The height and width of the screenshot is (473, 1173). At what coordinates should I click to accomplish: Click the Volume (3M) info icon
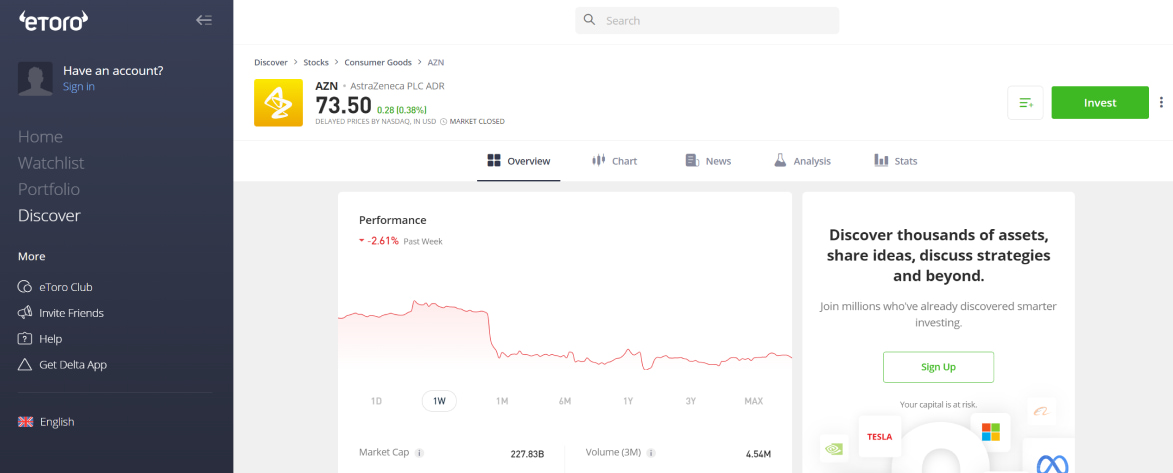[x=651, y=454]
